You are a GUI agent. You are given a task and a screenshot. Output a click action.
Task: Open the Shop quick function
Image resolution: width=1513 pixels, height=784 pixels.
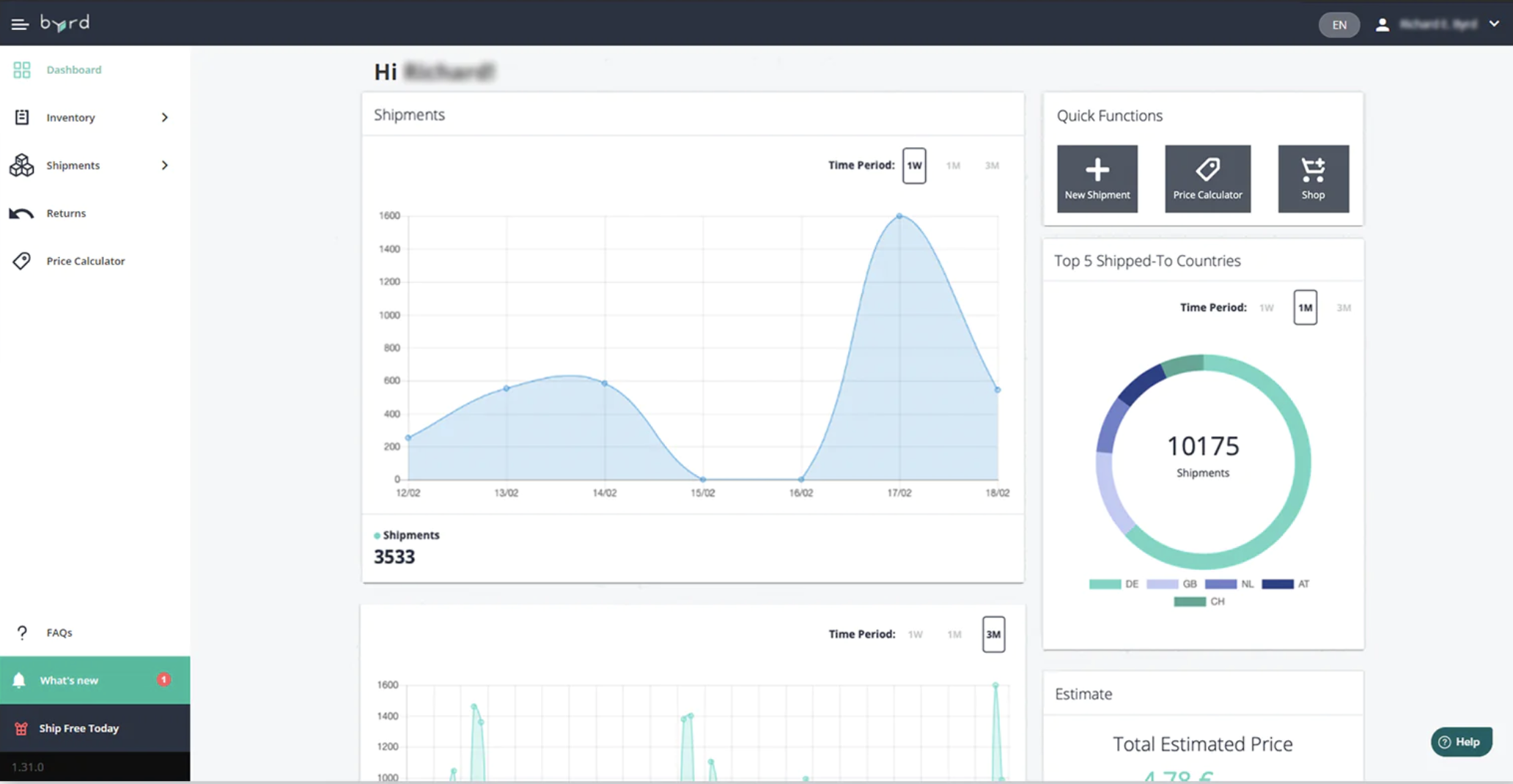point(1314,179)
